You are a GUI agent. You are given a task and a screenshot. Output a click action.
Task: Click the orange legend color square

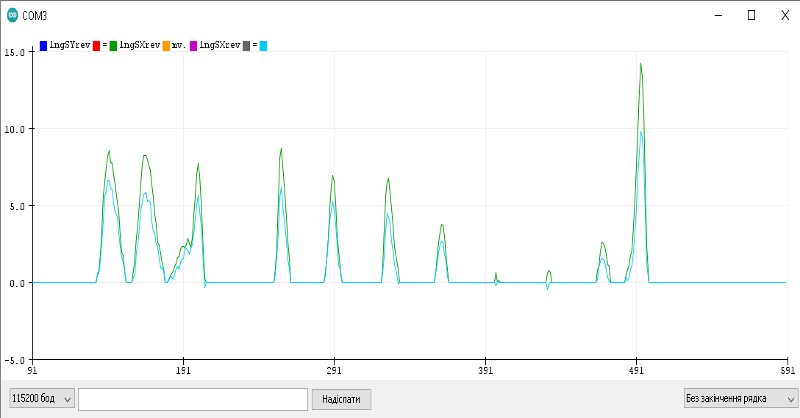tap(166, 45)
